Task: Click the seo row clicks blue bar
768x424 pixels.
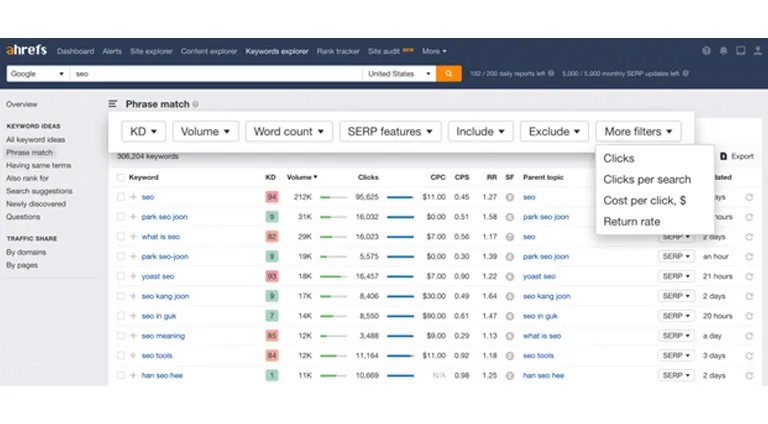Action: point(400,197)
